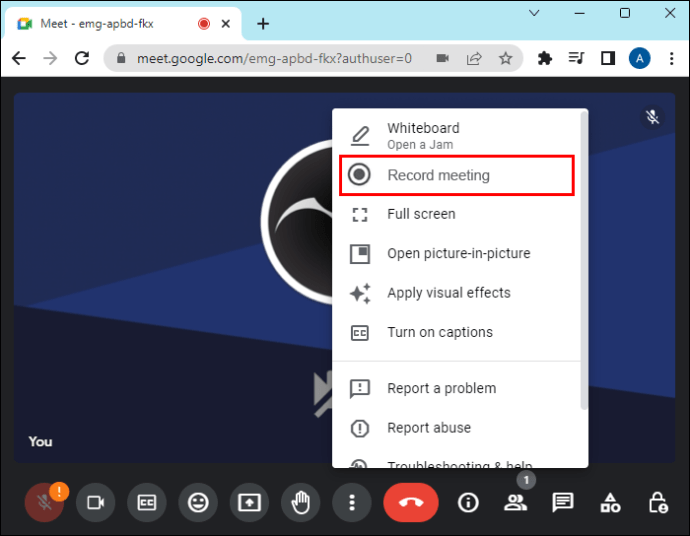Click the Whiteboard pencil icon
Screen dimensions: 690x536
tap(360, 136)
